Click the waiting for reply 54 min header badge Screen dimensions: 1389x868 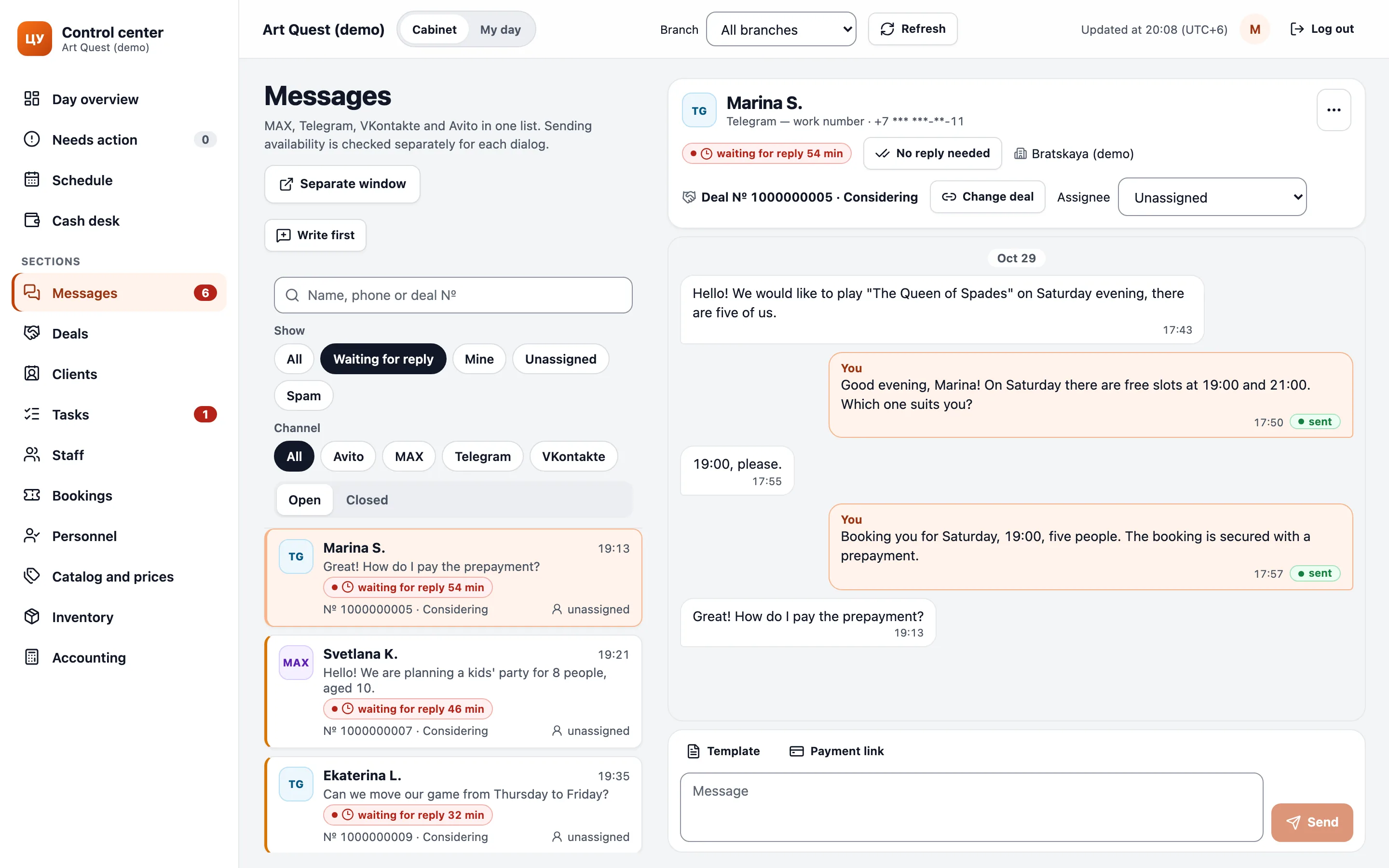coord(766,153)
